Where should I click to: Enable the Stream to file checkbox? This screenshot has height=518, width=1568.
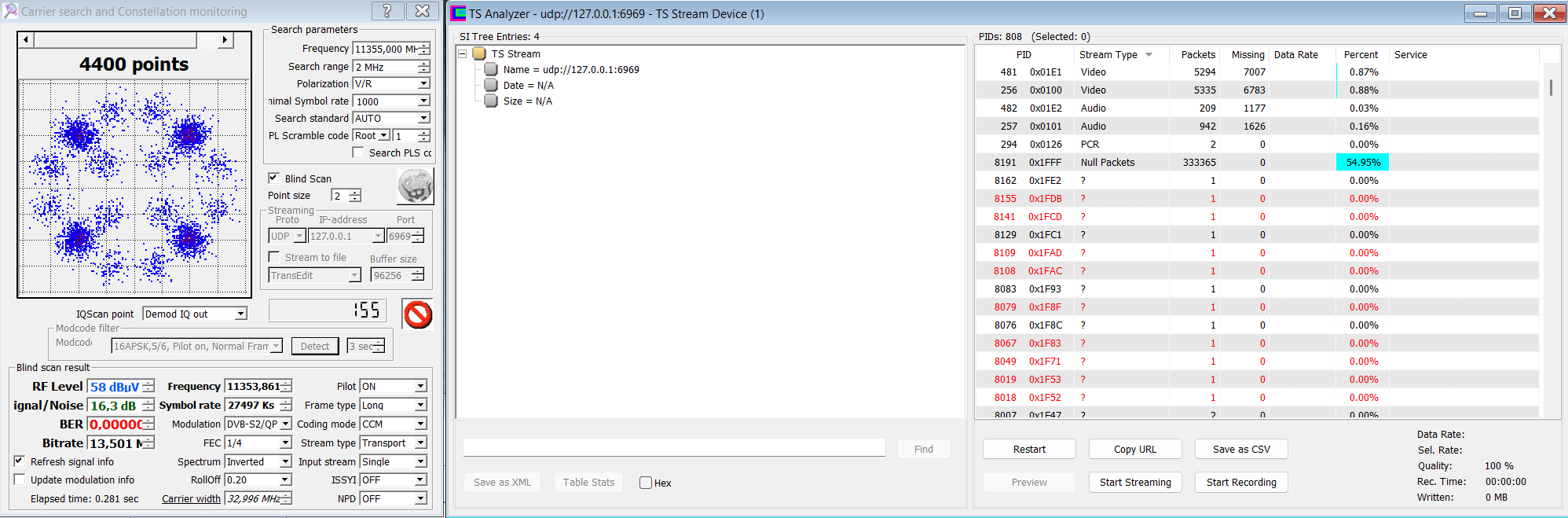pos(273,257)
